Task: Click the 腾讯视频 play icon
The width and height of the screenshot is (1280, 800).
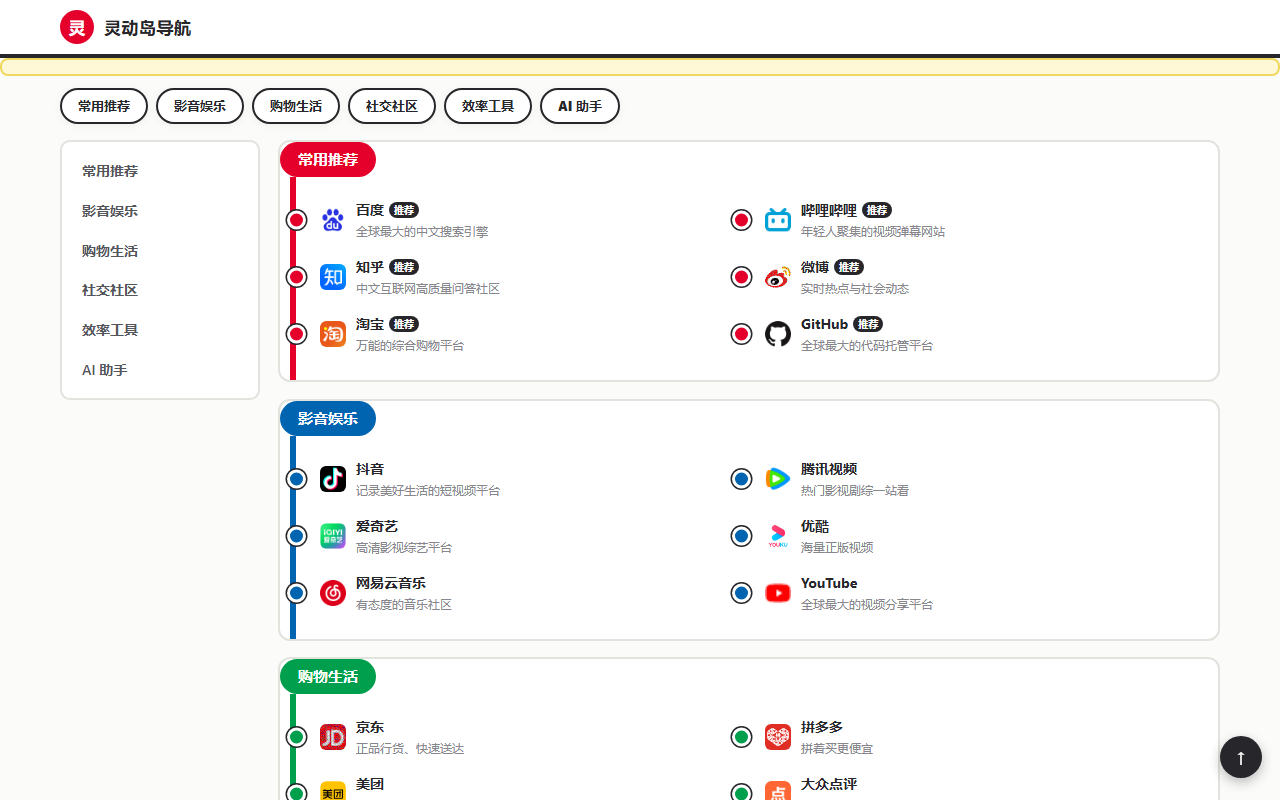Action: pos(778,479)
